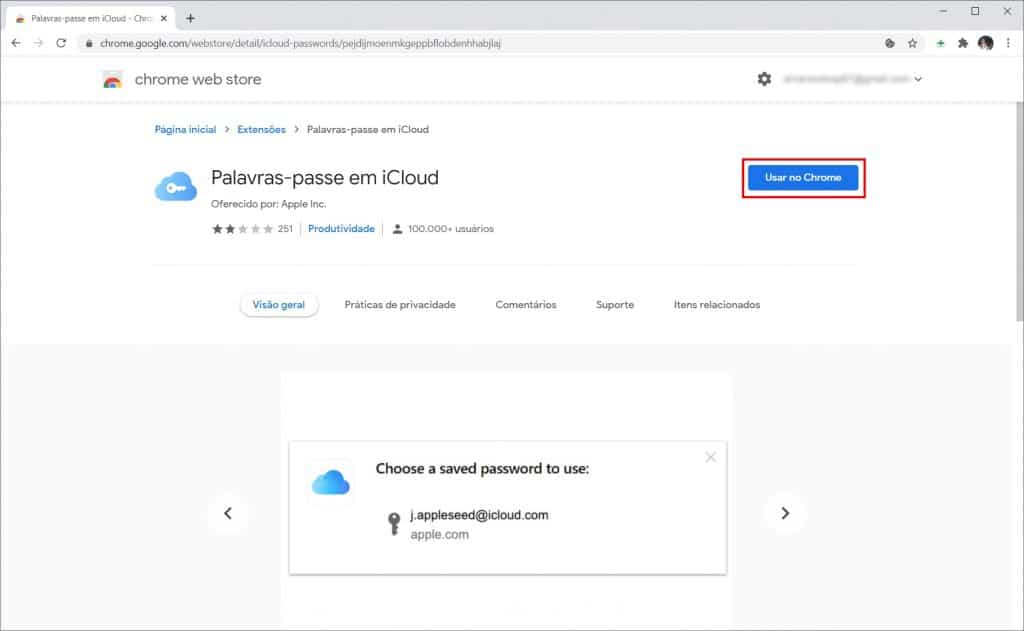Minimize the Chrome window
1024x631 pixels.
coord(943,11)
